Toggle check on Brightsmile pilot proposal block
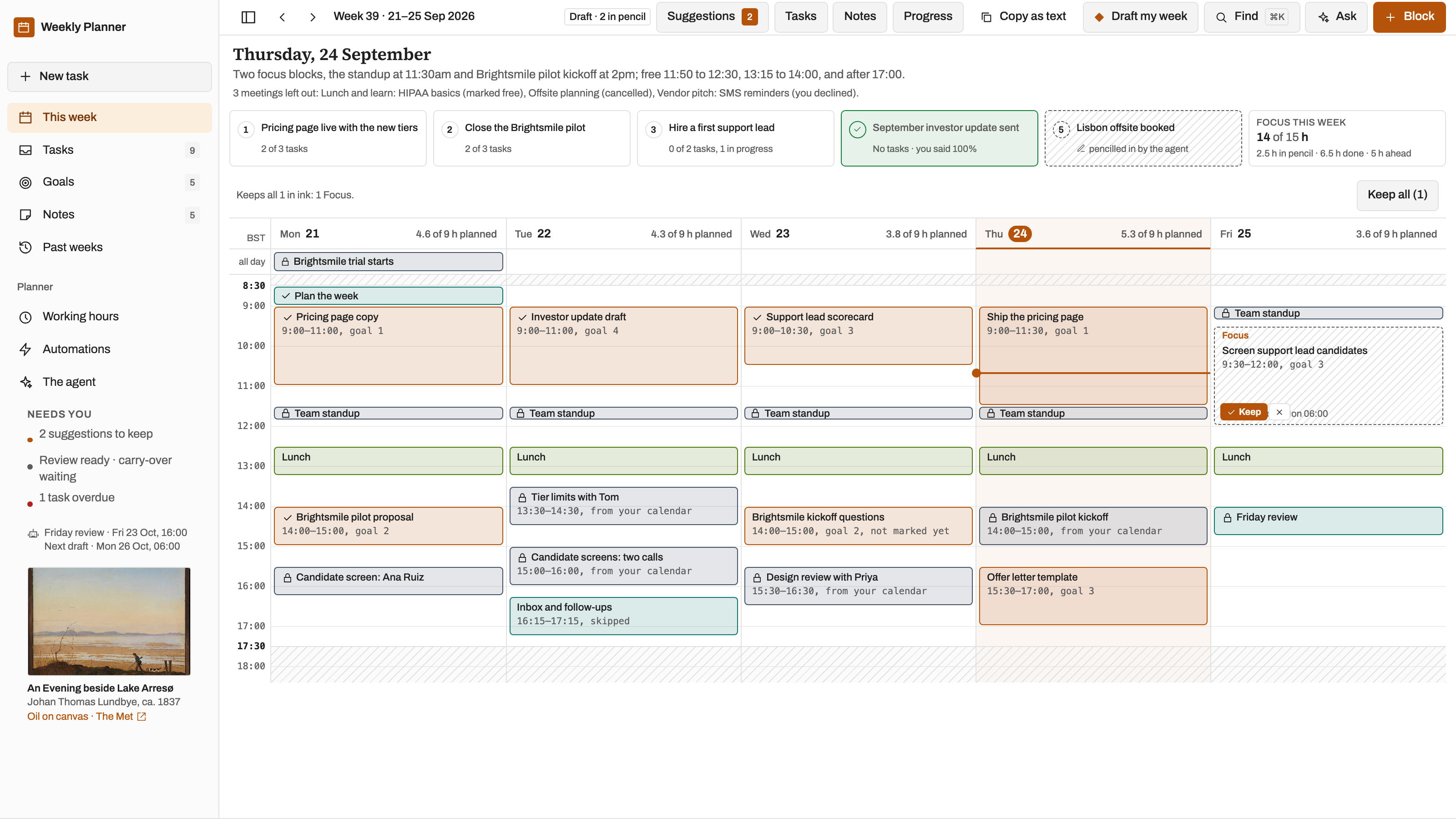The image size is (1456, 819). tap(287, 518)
